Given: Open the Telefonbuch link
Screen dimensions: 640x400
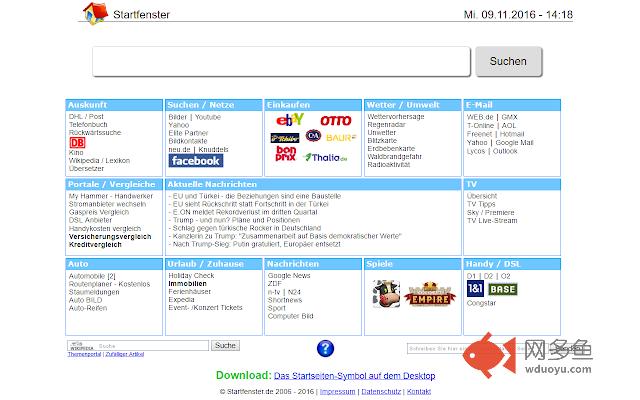Looking at the screenshot, I should 88,124.
